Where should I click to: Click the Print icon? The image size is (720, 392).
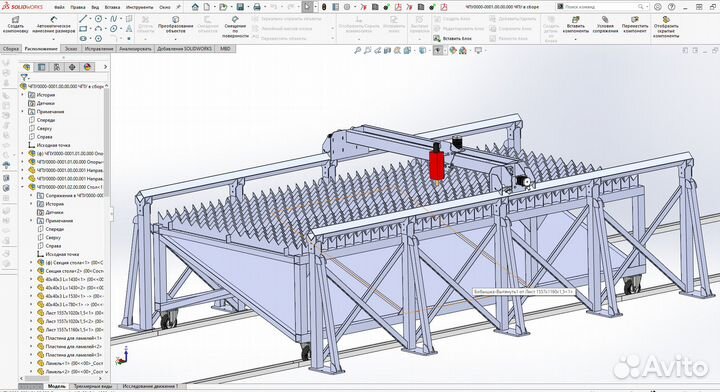[257, 7]
